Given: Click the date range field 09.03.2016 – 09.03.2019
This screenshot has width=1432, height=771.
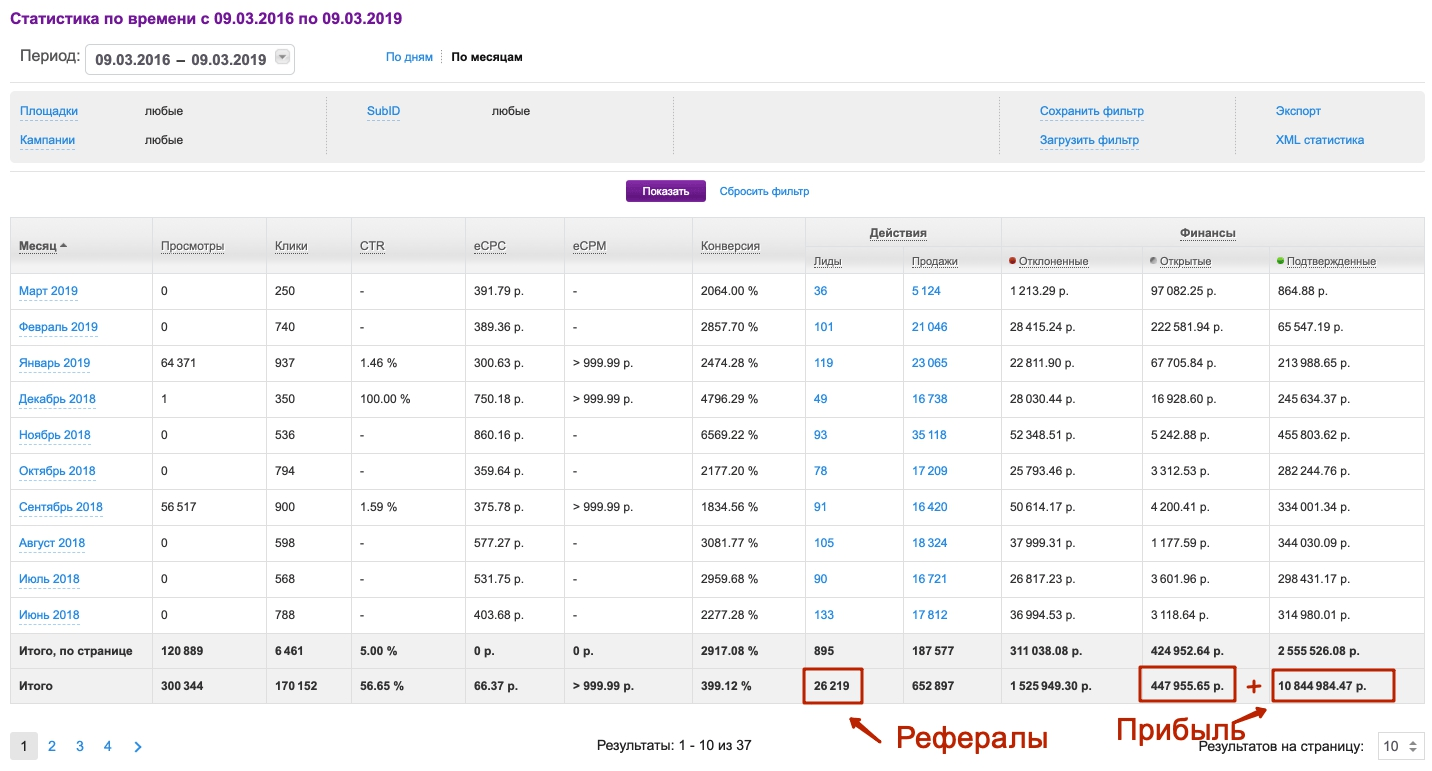Looking at the screenshot, I should (190, 59).
